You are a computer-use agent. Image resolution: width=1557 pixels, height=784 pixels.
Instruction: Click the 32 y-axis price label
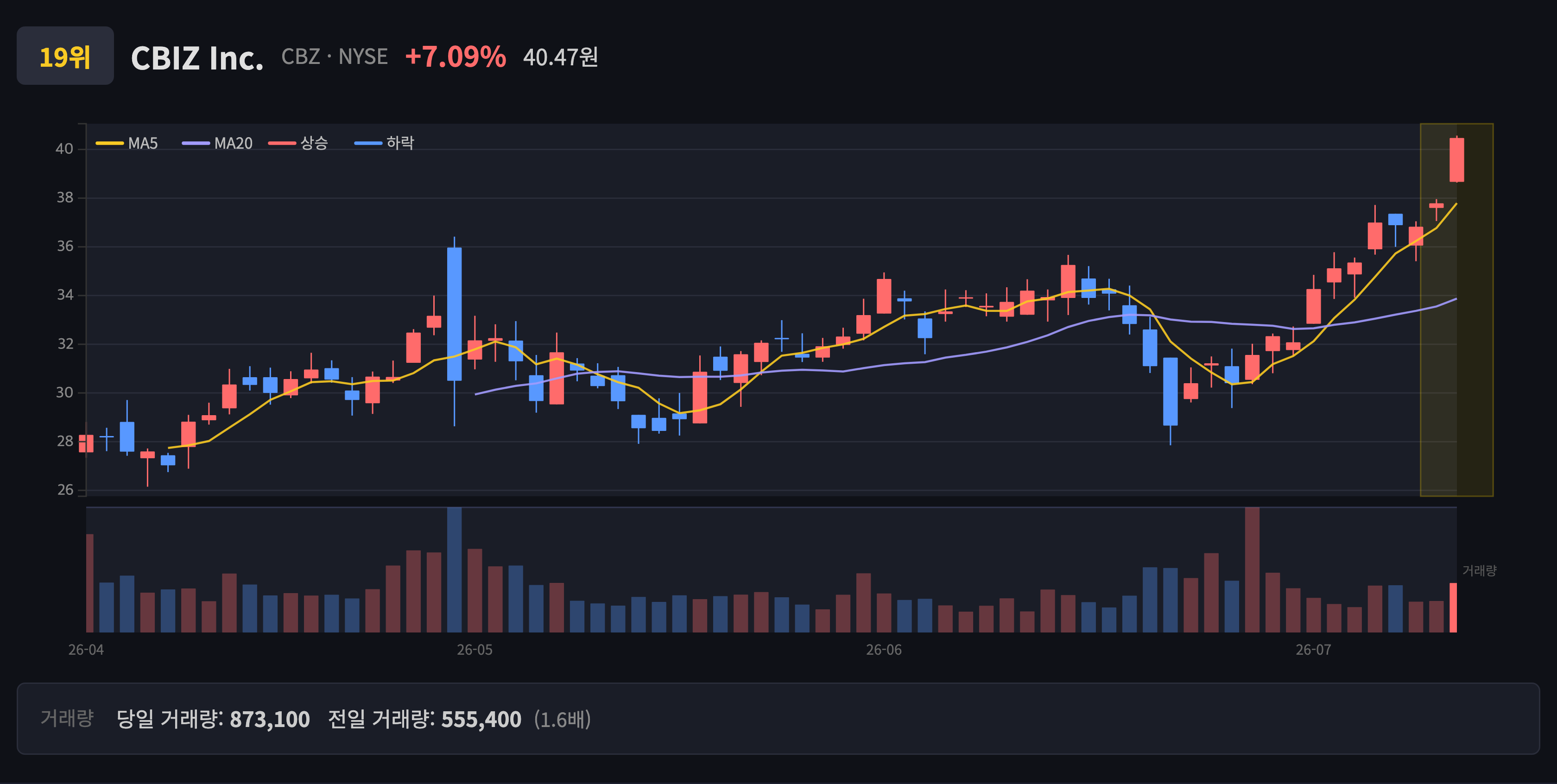65,344
